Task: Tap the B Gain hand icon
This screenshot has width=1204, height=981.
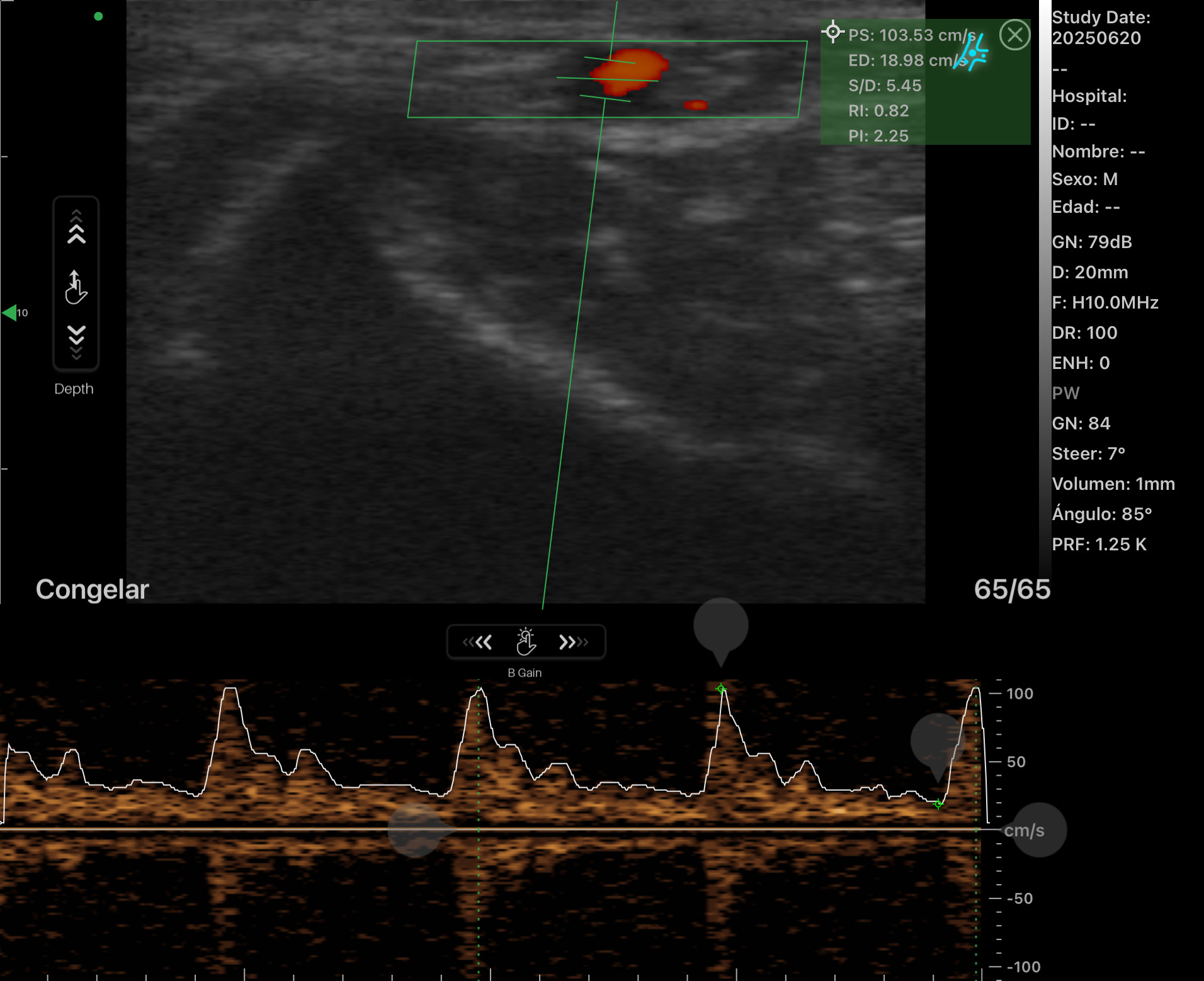Action: click(x=526, y=642)
